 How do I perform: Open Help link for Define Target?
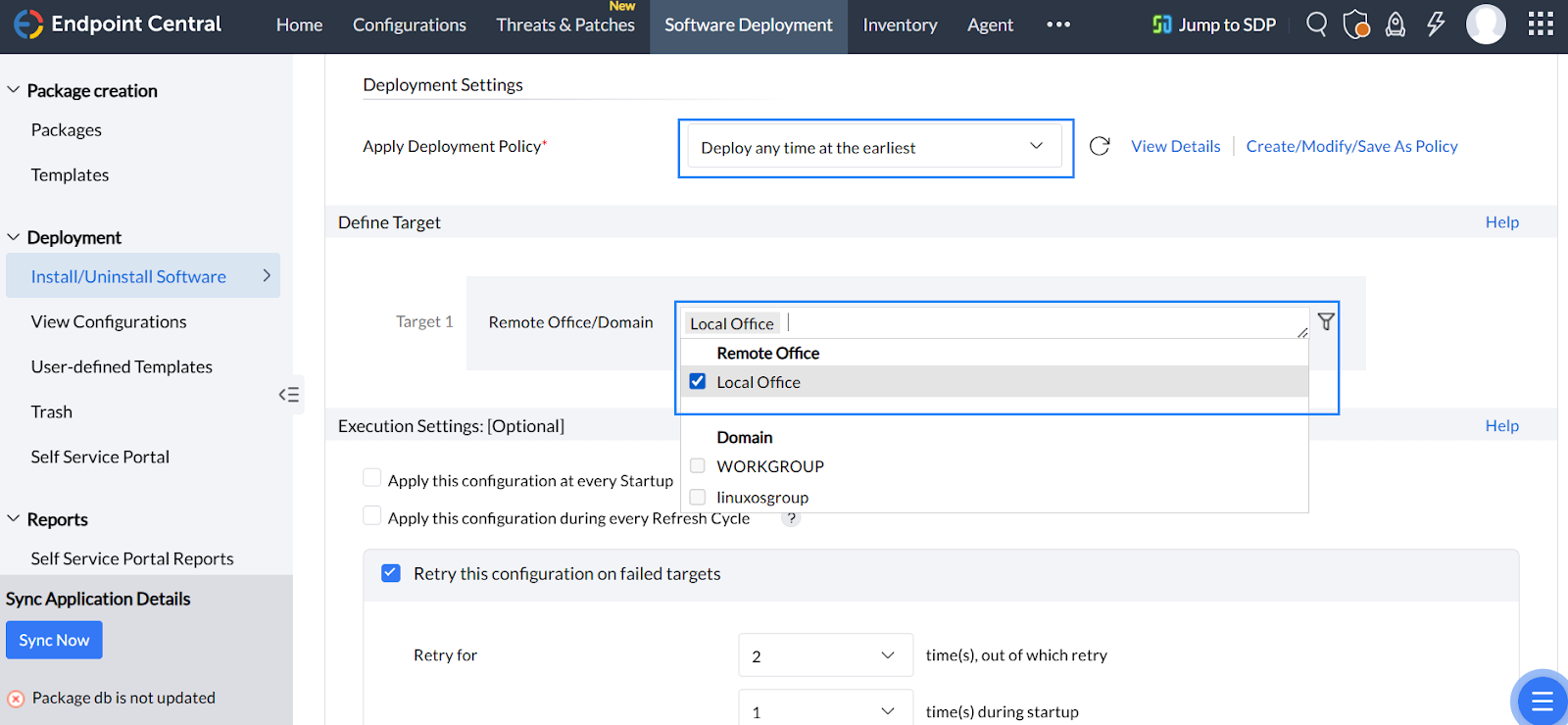pos(1501,222)
